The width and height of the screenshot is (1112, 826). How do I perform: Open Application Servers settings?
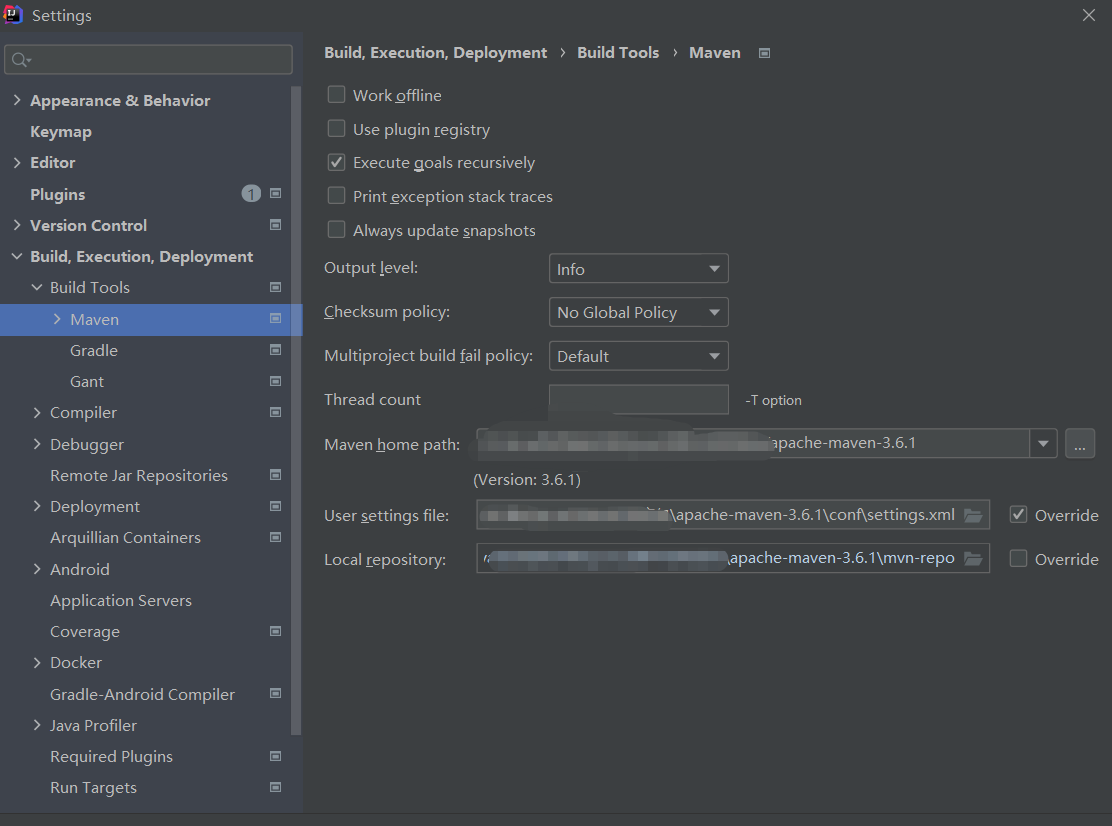pos(121,601)
